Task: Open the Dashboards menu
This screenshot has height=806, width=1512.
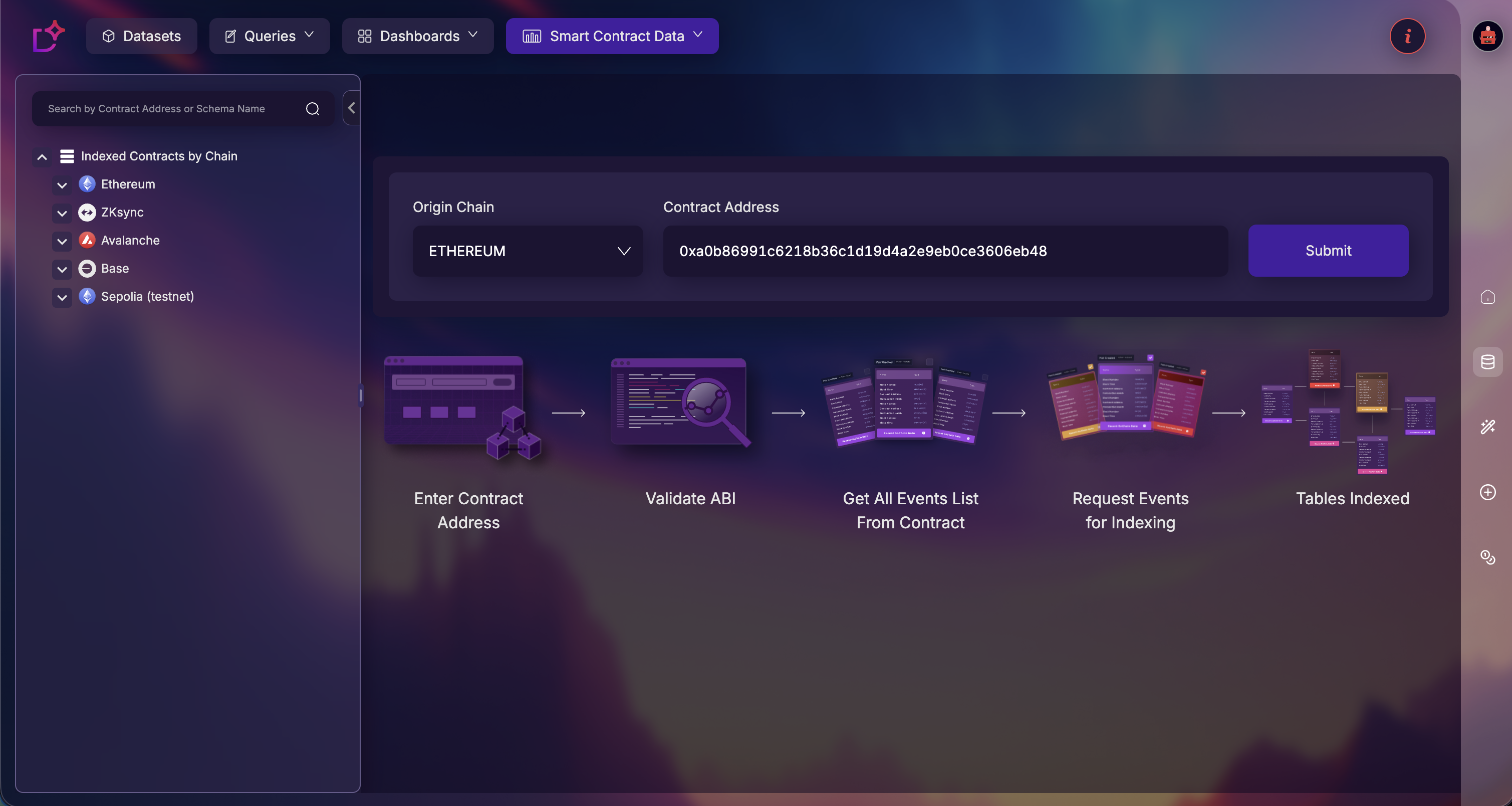Action: pyautogui.click(x=417, y=37)
